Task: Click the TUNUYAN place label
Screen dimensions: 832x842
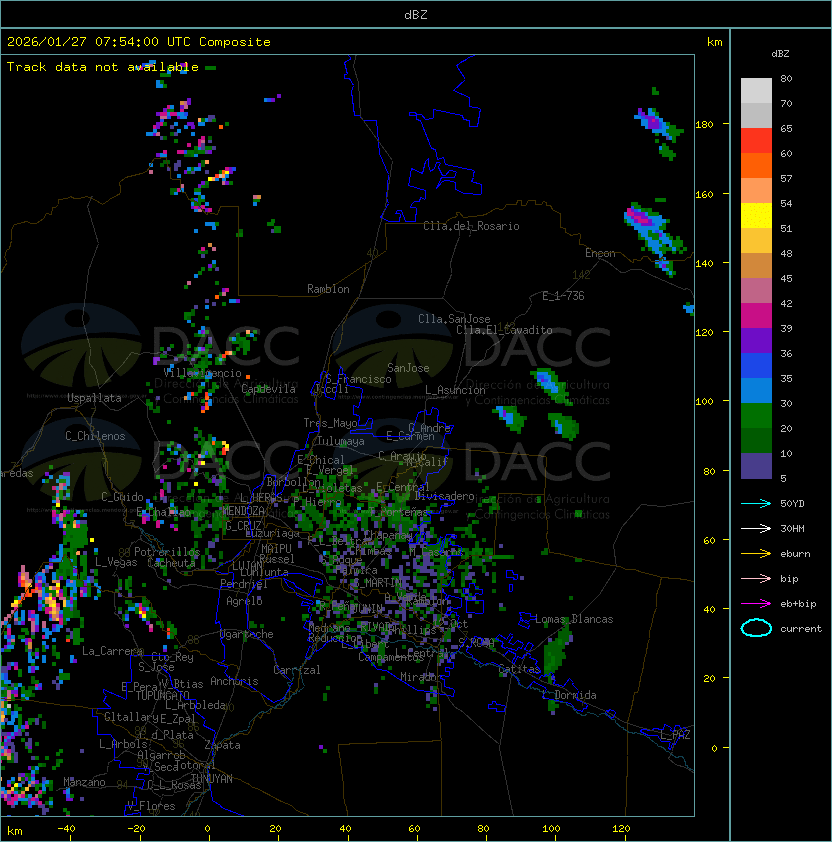Action: point(212,779)
